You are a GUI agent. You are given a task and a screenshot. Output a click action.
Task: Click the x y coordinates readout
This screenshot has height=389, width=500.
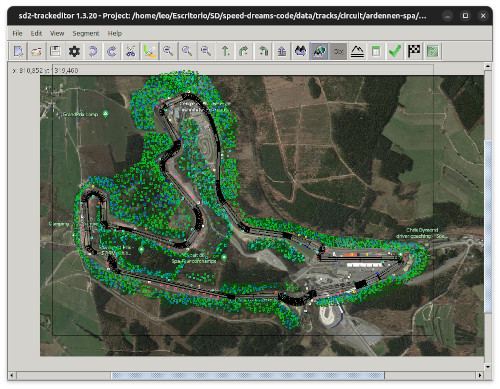[x=45, y=70]
